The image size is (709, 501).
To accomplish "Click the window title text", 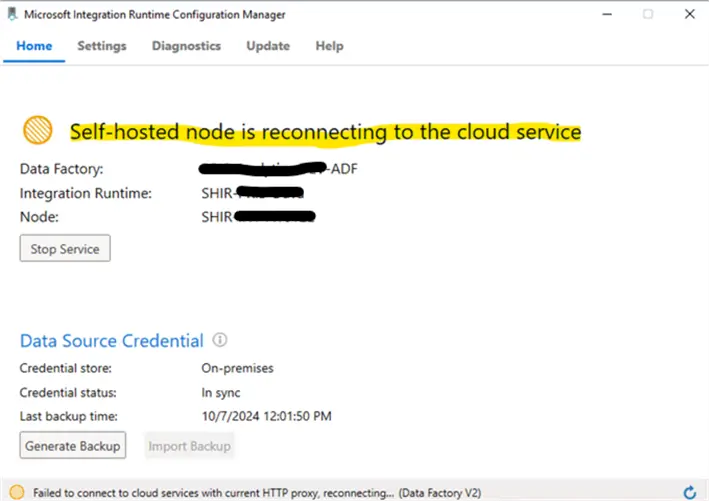I will 155,14.
